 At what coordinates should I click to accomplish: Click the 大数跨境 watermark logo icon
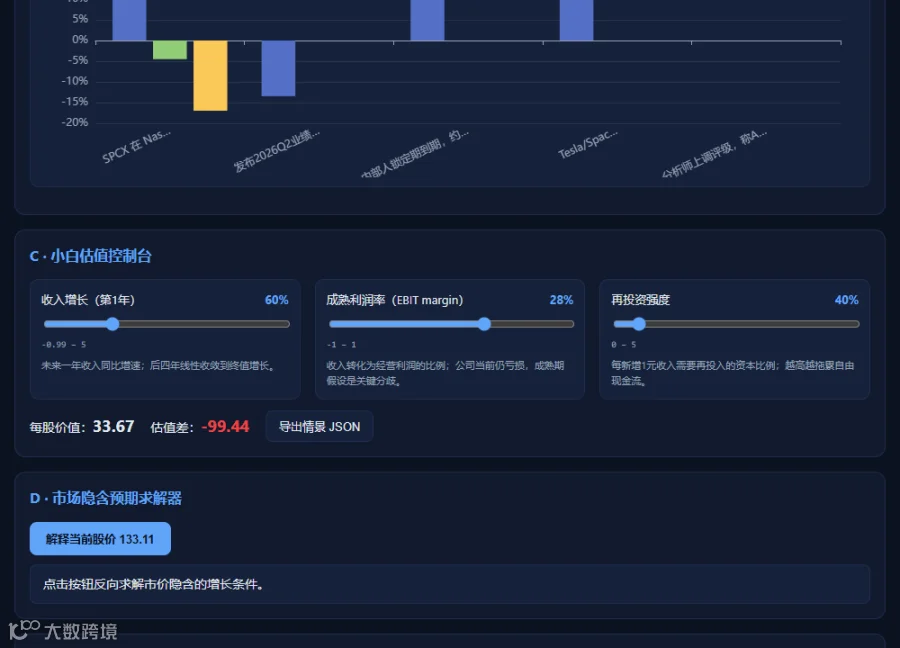pos(24,630)
